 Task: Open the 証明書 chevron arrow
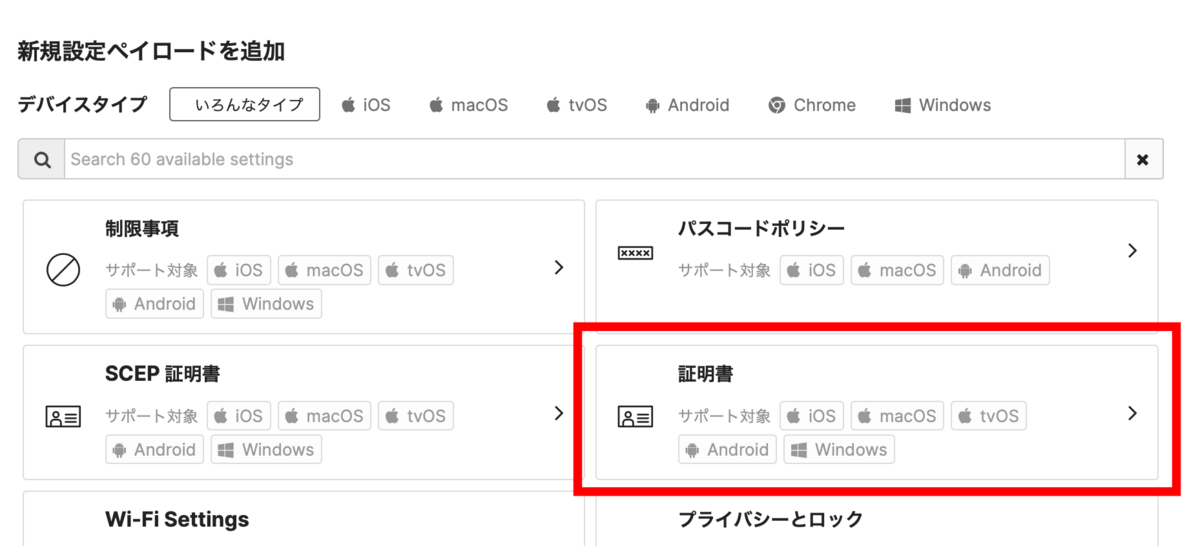pyautogui.click(x=1132, y=413)
